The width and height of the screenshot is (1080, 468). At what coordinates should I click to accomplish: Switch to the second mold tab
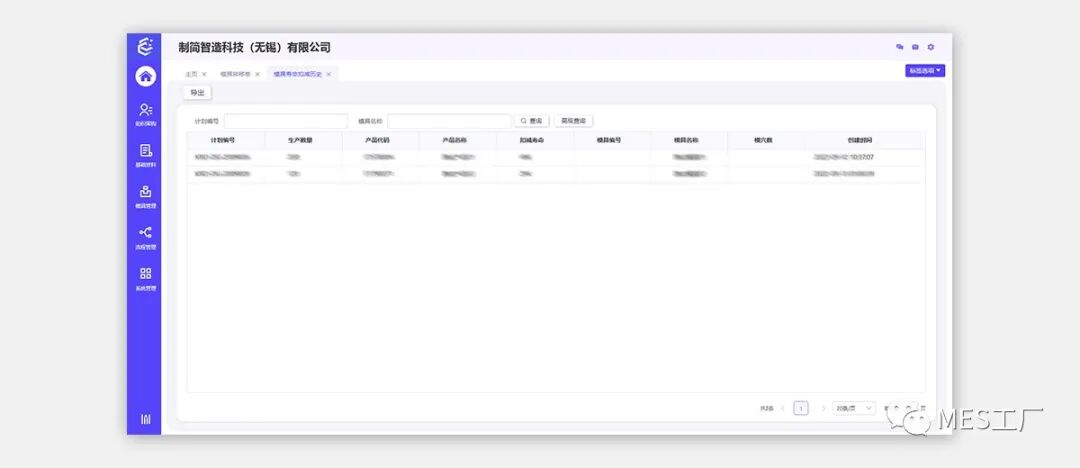coord(235,74)
